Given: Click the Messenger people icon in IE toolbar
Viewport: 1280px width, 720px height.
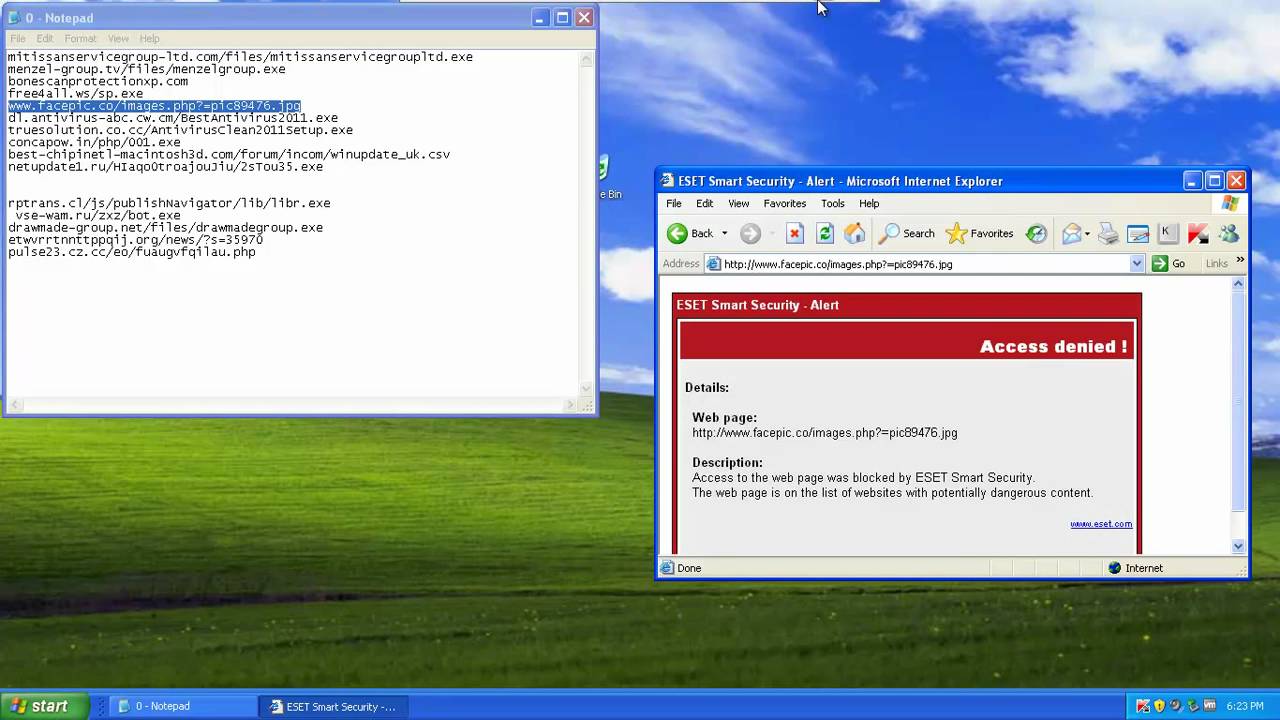Looking at the screenshot, I should [x=1229, y=234].
